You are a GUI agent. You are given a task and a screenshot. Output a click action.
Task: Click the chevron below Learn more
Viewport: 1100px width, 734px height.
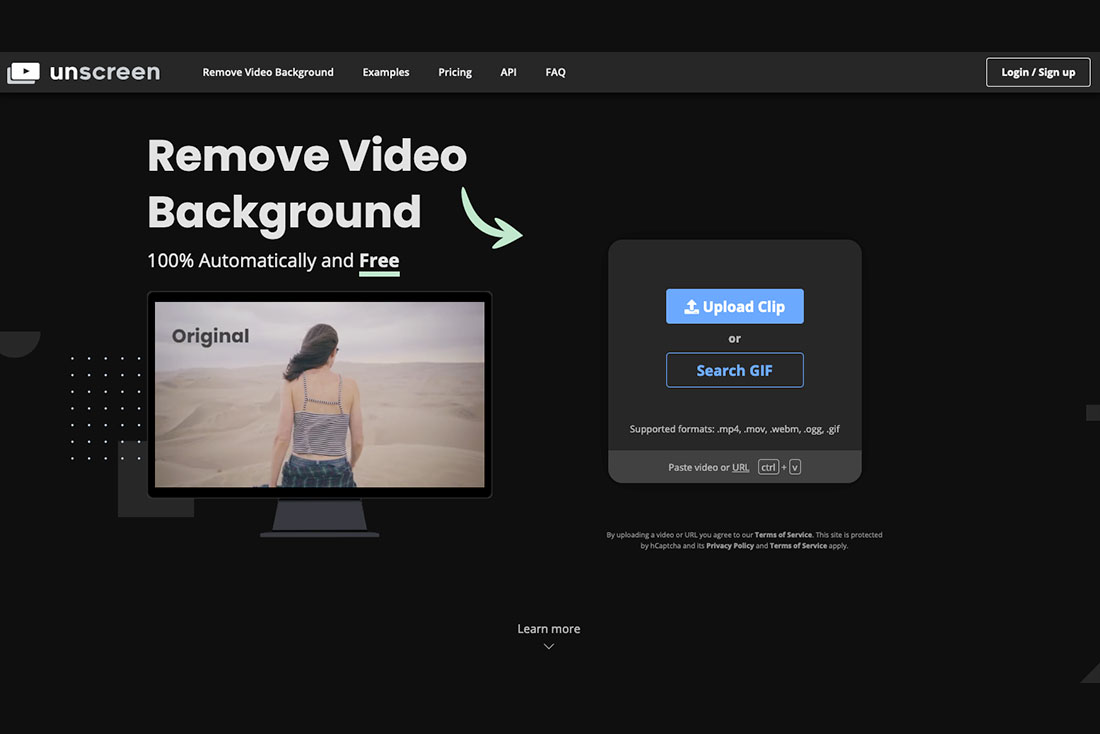(549, 646)
